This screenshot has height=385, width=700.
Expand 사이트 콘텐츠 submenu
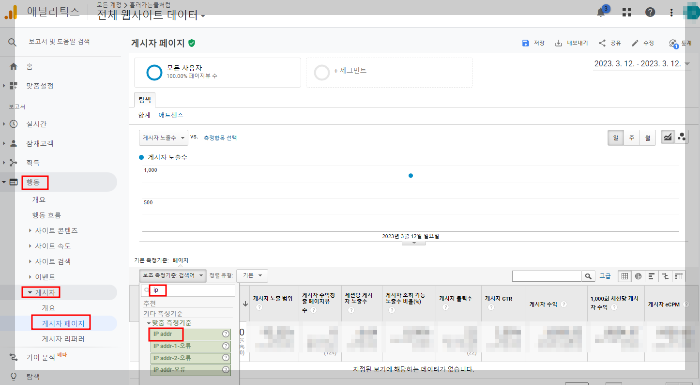56,230
